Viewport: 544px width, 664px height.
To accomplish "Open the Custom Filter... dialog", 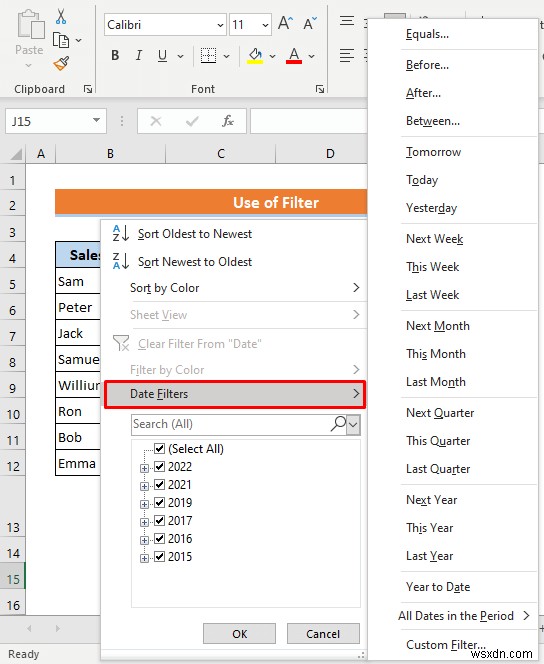I will 445,645.
